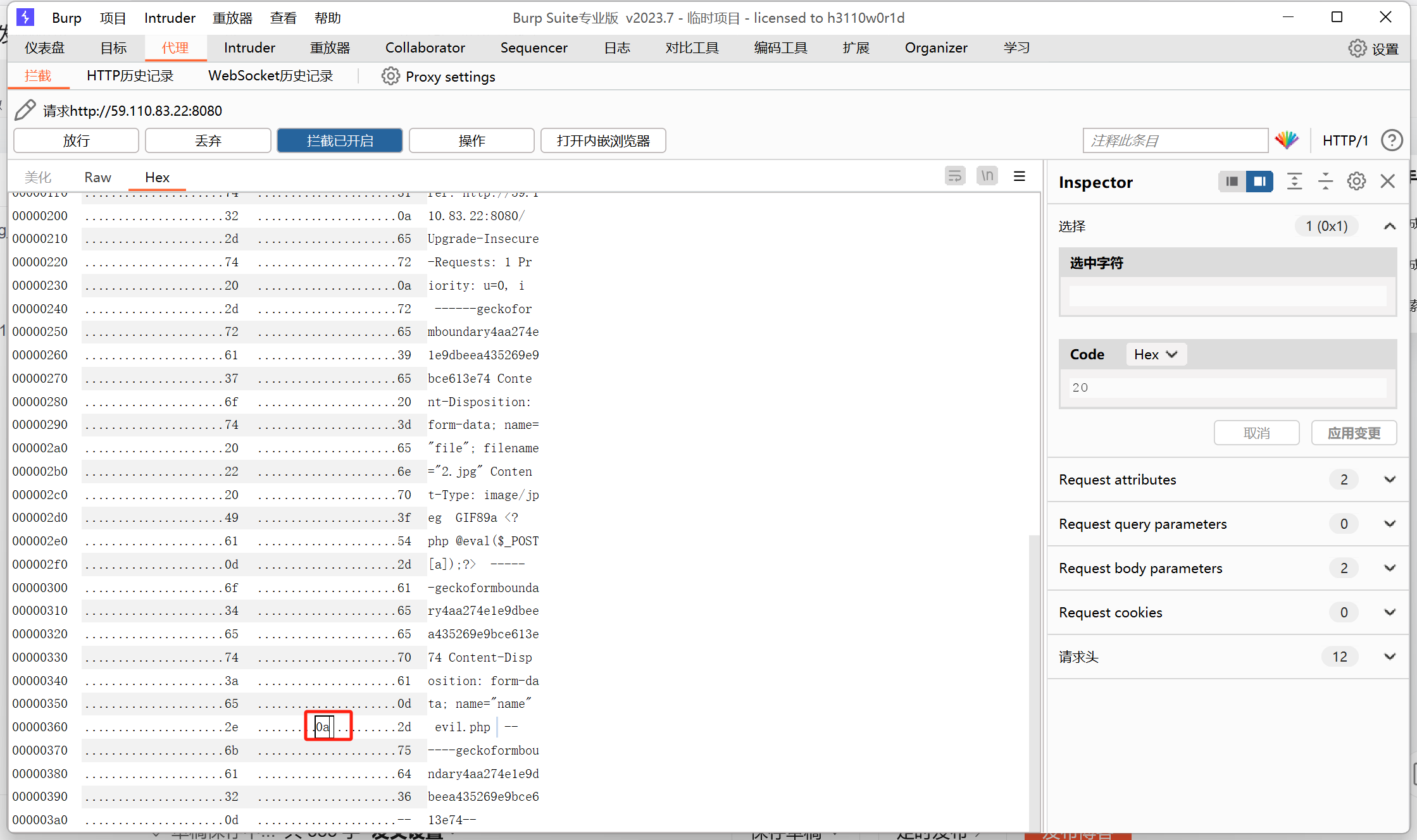Click the 取消 button in Inspector
1417x840 pixels.
pyautogui.click(x=1256, y=433)
